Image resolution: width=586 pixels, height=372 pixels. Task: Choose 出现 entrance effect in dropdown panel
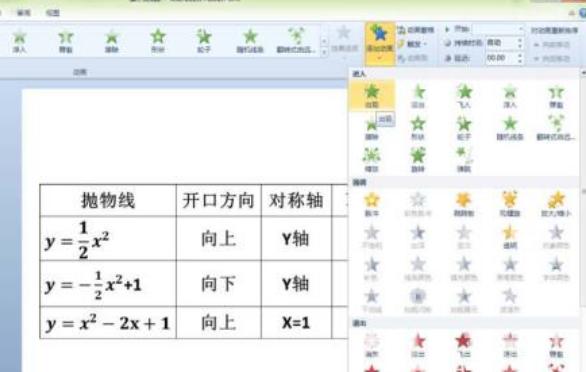(x=372, y=96)
